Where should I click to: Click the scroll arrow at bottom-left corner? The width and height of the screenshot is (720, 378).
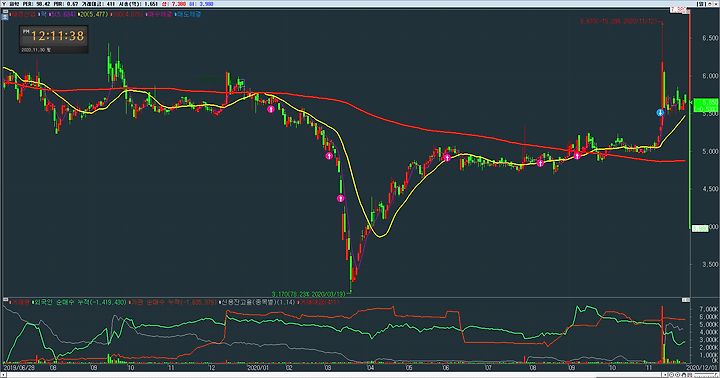[3, 375]
